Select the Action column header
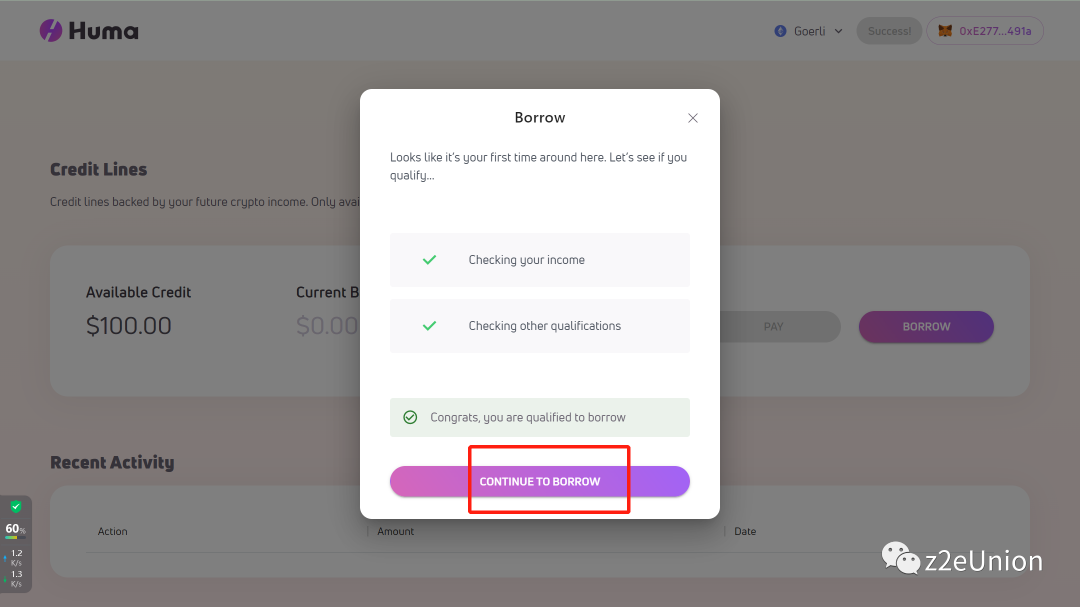This screenshot has height=607, width=1080. 113,531
